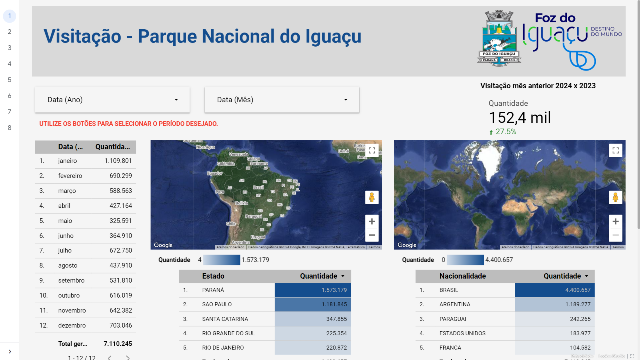The height and width of the screenshot is (360, 640).
Task: Zoom out on the Brazil states map
Action: click(x=371, y=235)
